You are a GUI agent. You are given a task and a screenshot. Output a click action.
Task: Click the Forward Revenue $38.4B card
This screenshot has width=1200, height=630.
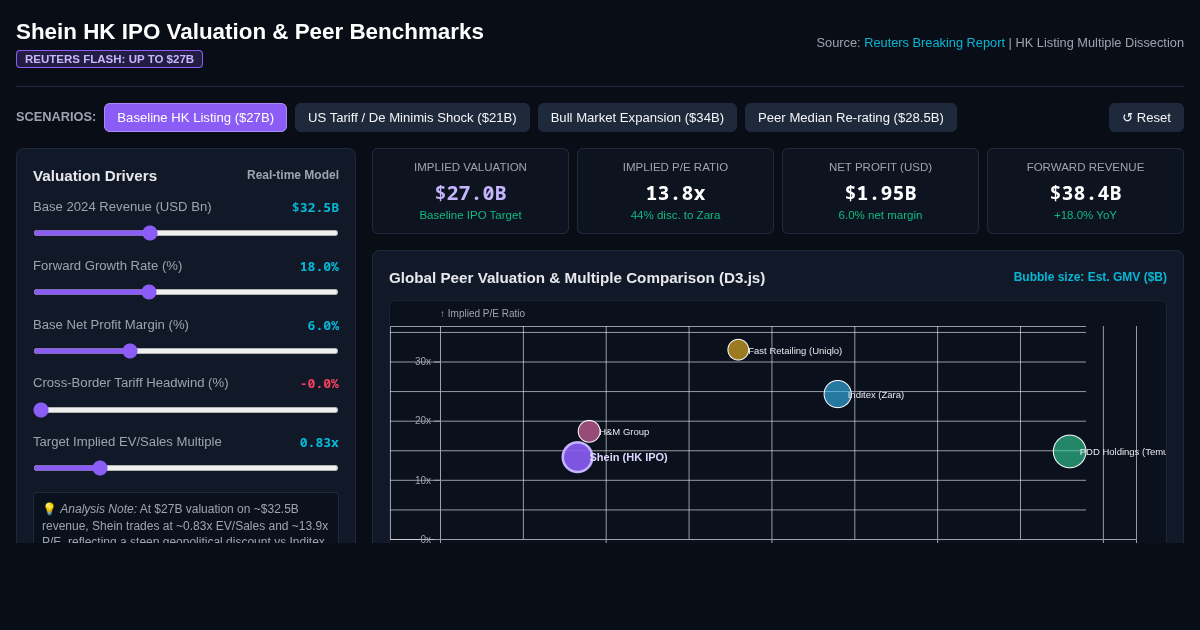[1085, 191]
